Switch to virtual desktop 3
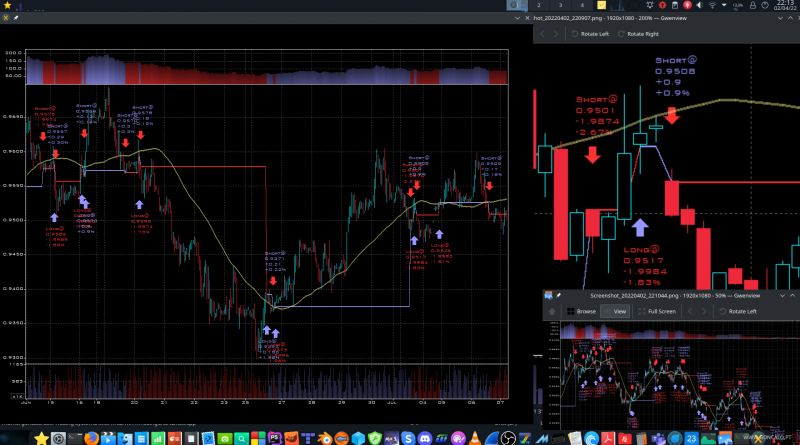This screenshot has width=800, height=445. [x=562, y=6]
